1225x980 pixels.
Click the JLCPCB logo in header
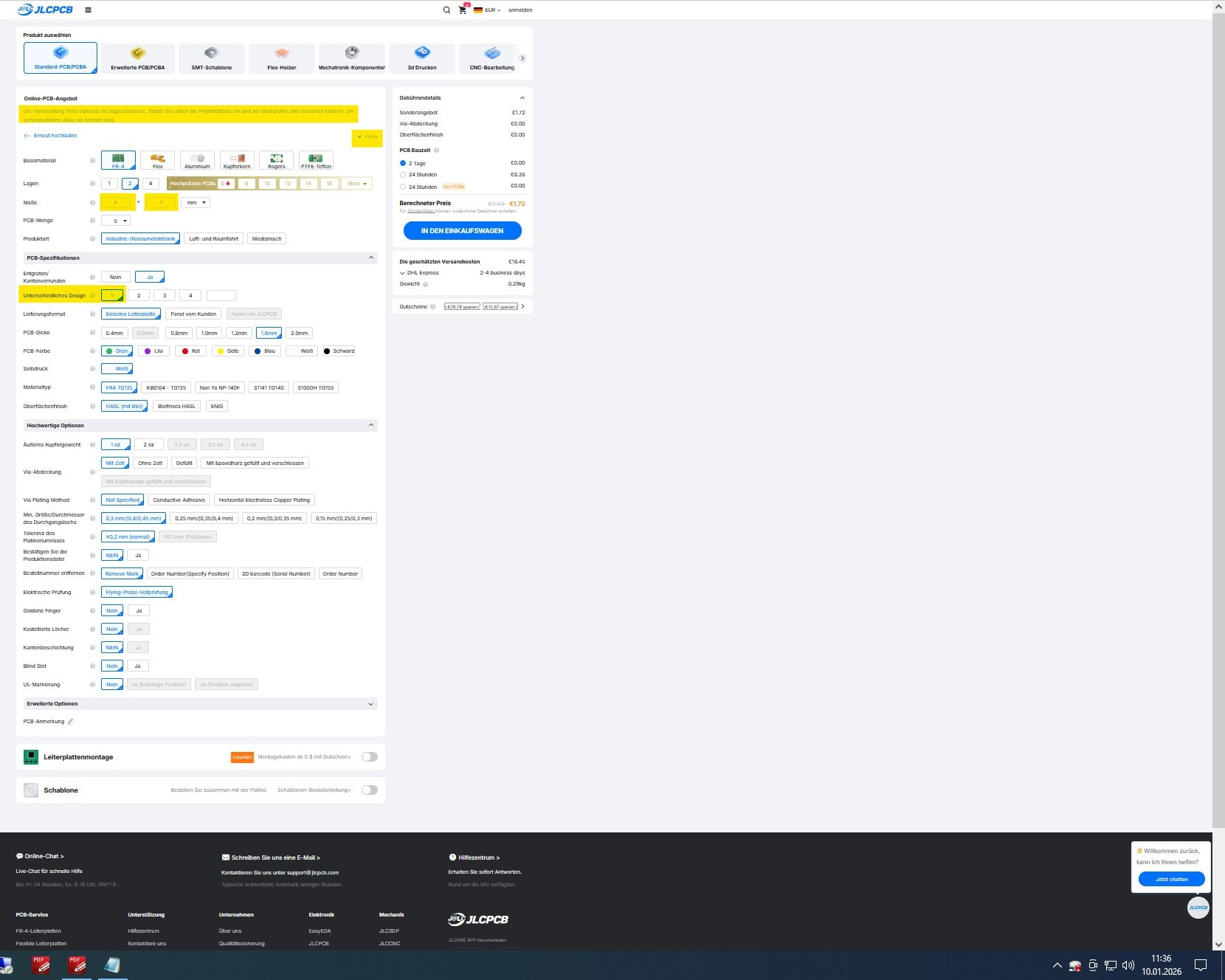(x=45, y=10)
